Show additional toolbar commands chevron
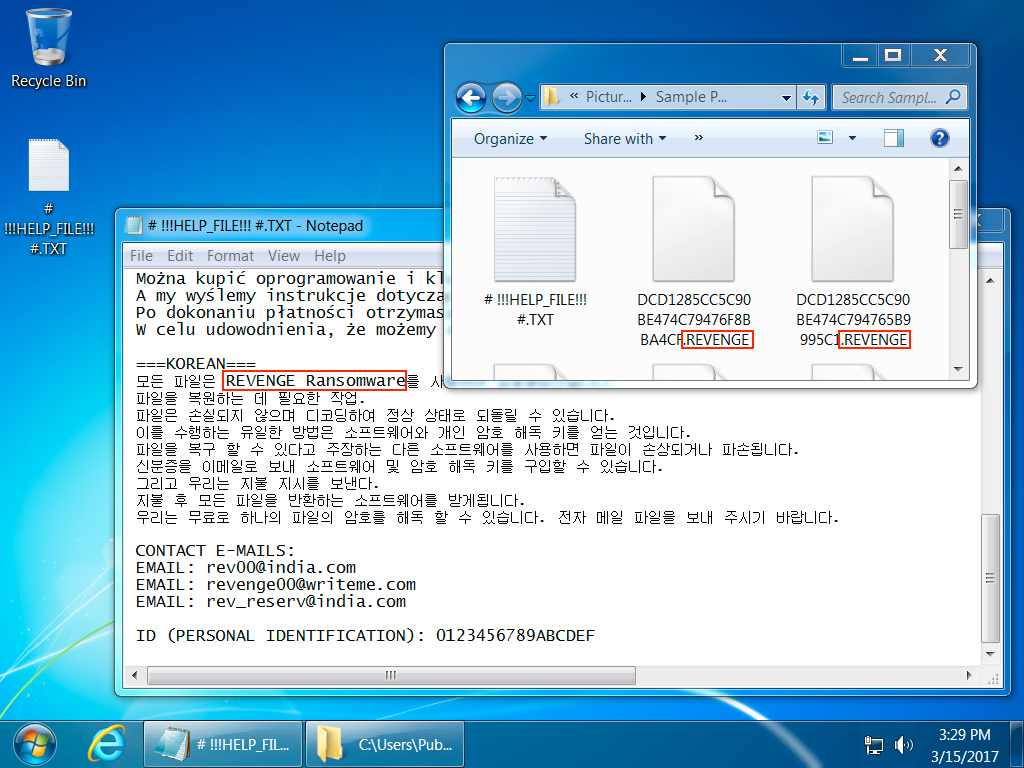 [x=699, y=138]
